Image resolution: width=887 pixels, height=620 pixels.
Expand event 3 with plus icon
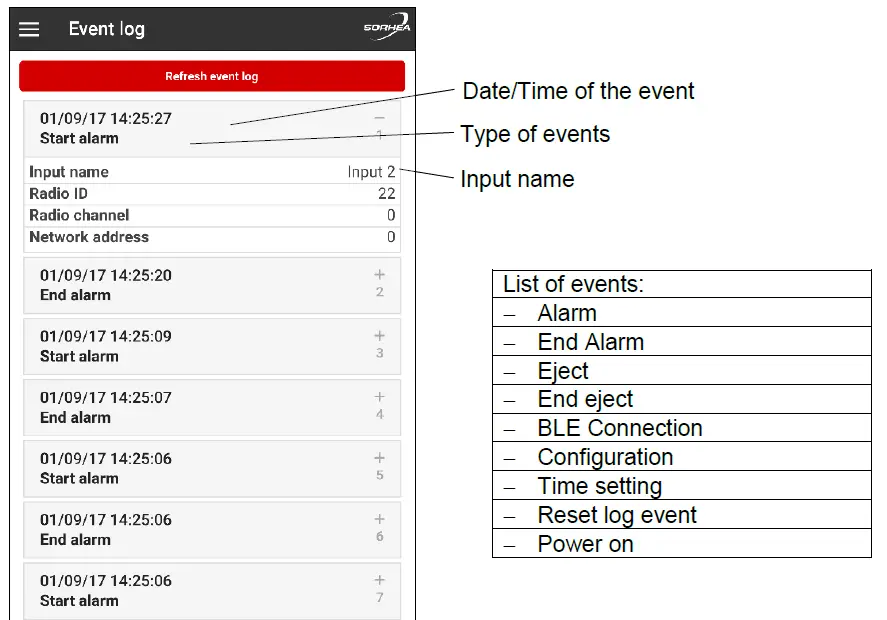pyautogui.click(x=380, y=336)
